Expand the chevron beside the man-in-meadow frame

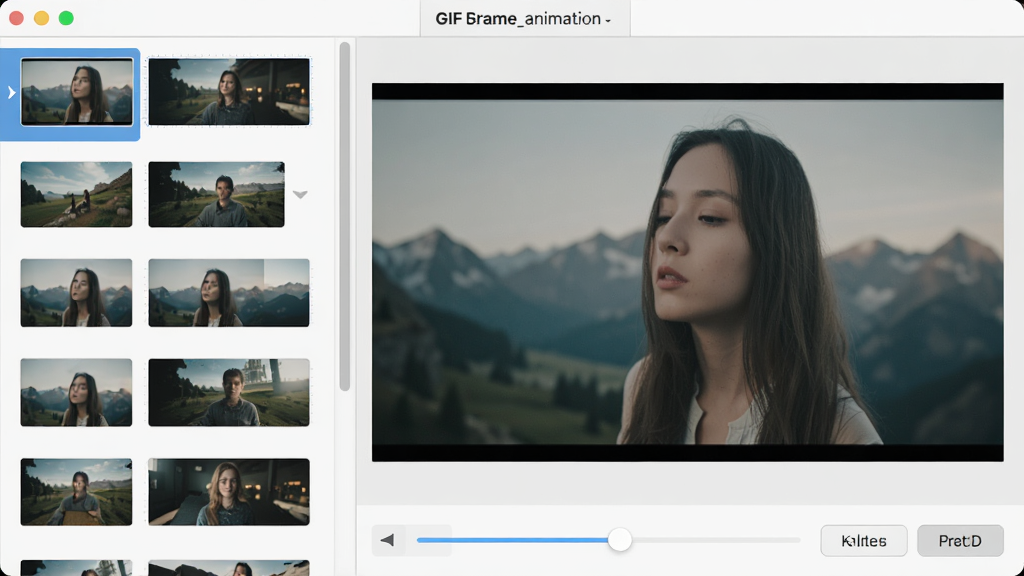[300, 194]
